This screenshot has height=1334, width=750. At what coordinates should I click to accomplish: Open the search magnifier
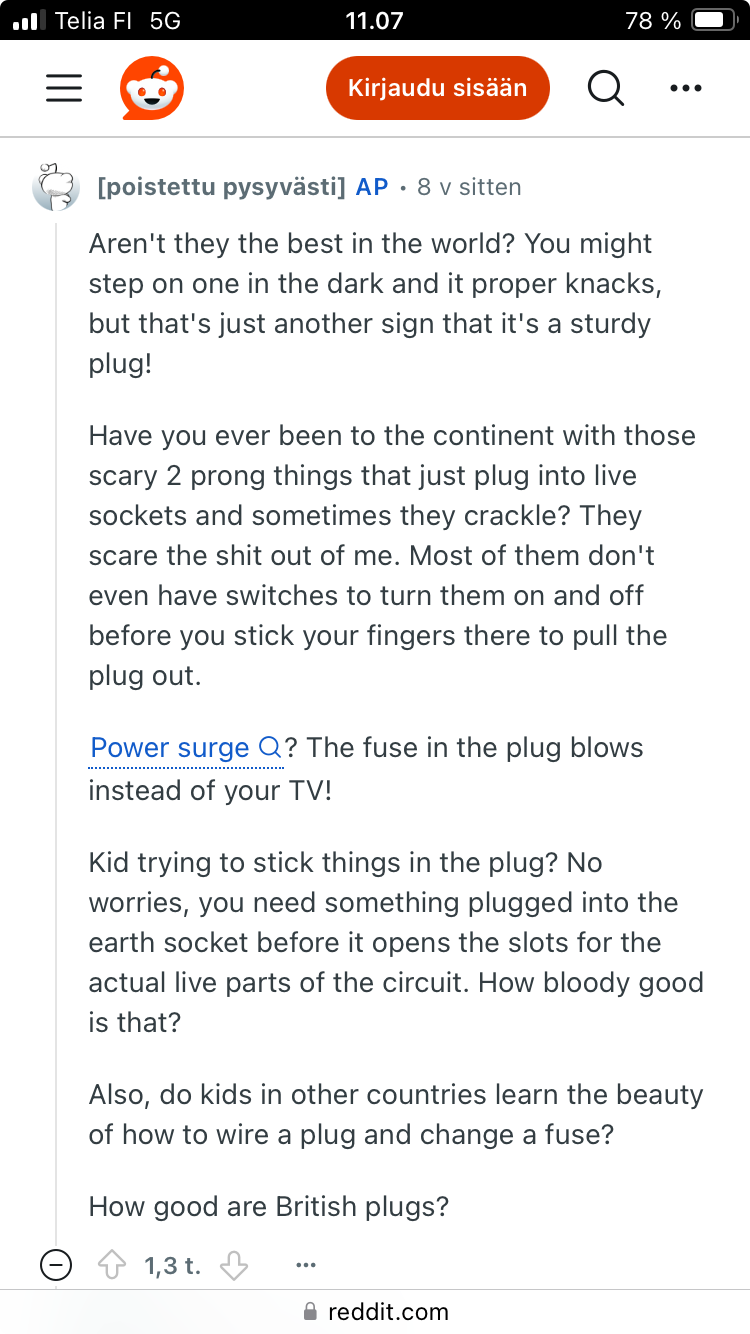605,88
